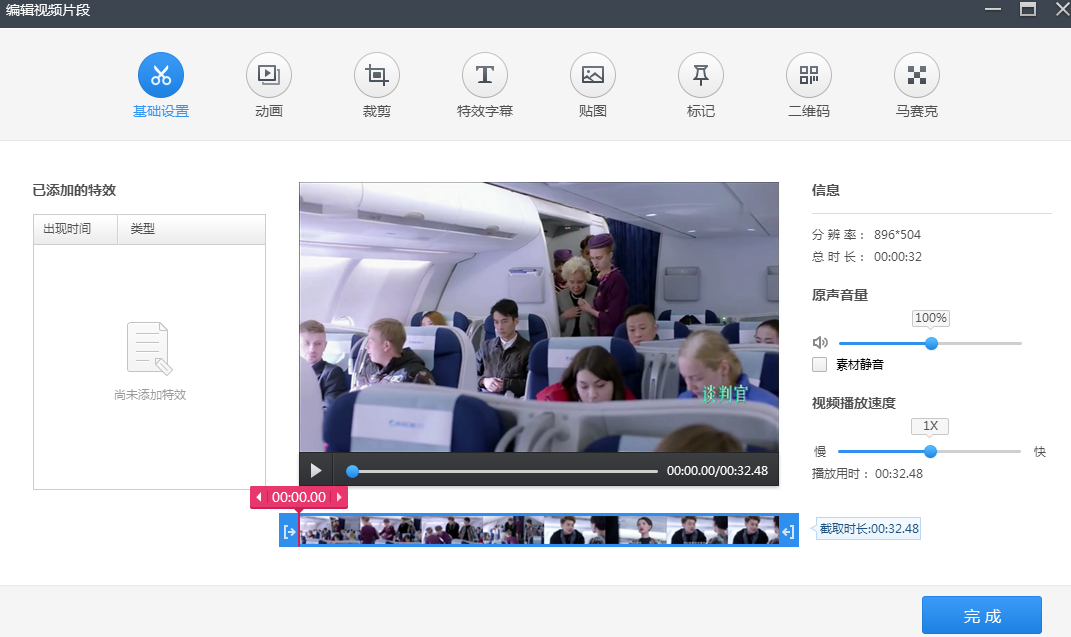The image size is (1071, 637).
Task: Click the last timeline filmstrip thumbnail
Action: 753,530
